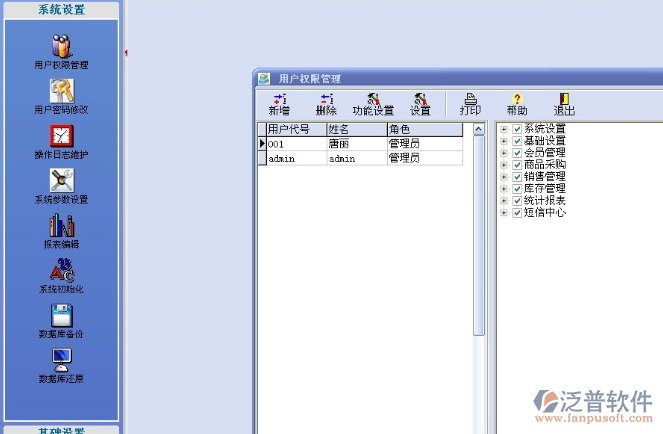Open 功能设置 from the toolbar
The width and height of the screenshot is (663, 434).
point(373,103)
